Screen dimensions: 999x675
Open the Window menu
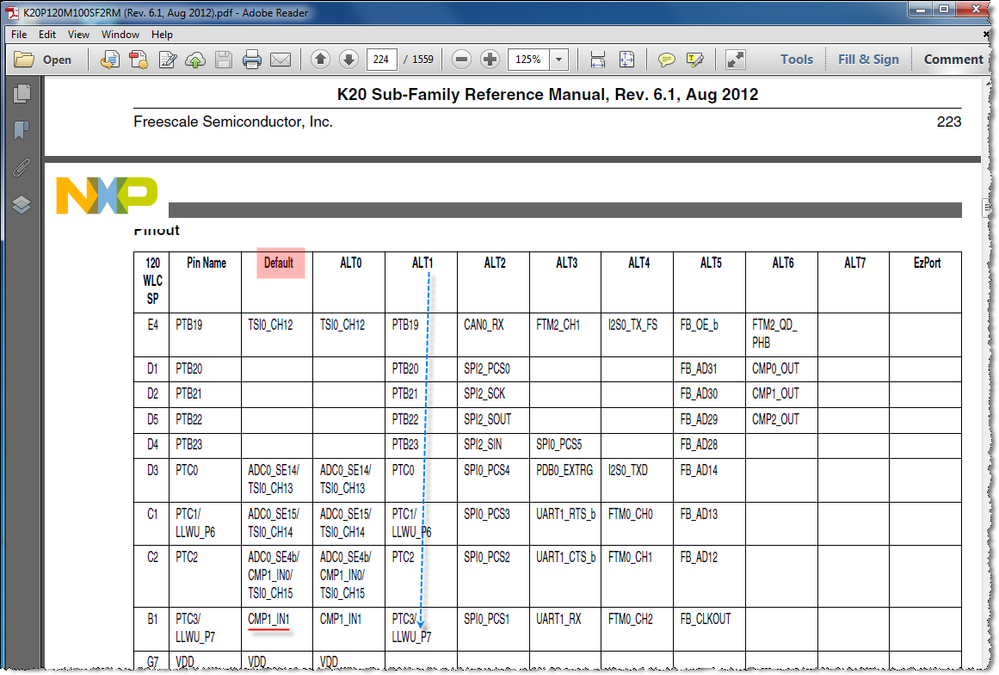coord(120,34)
